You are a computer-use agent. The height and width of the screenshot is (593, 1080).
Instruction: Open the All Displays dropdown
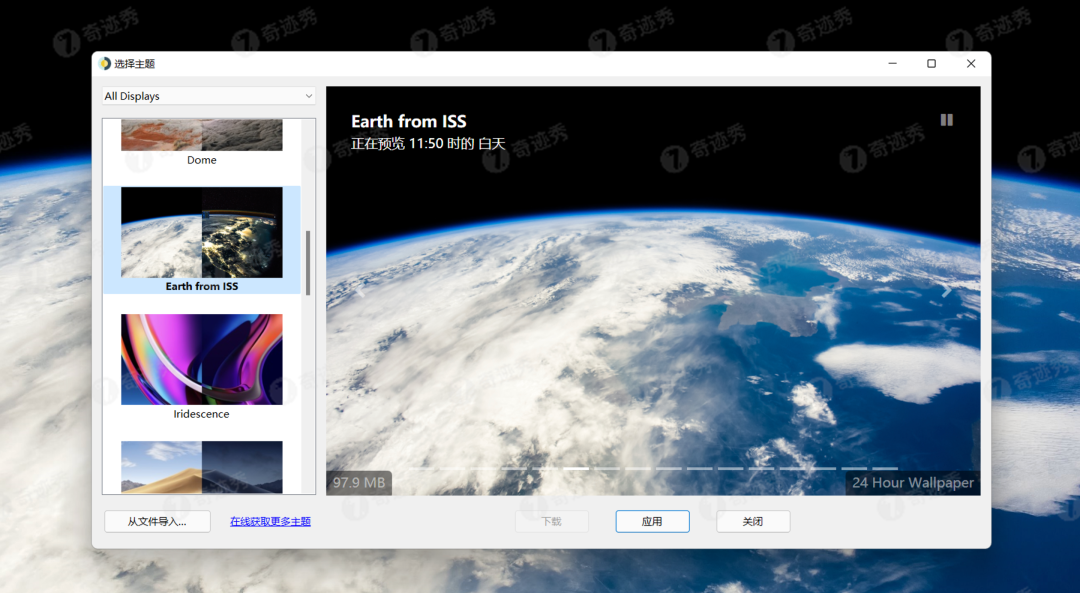[x=209, y=96]
